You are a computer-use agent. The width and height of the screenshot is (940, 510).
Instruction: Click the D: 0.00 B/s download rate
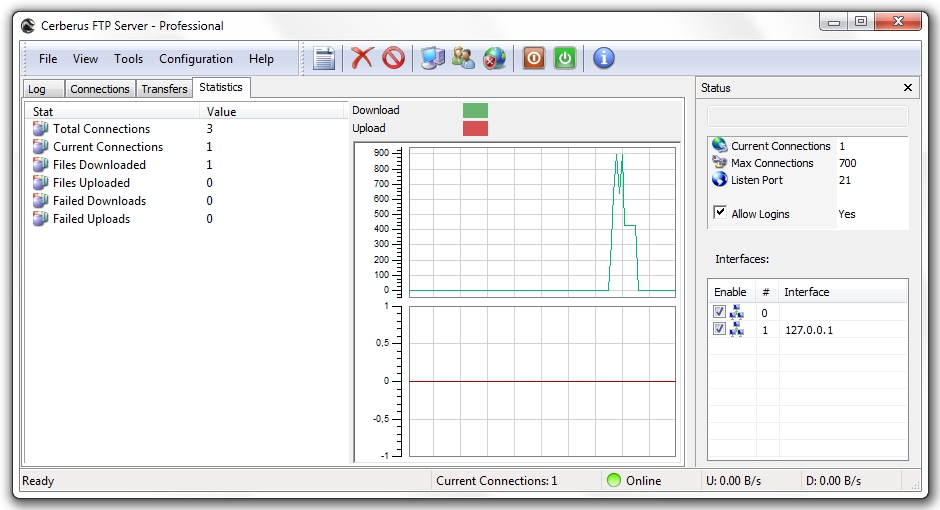[x=833, y=481]
